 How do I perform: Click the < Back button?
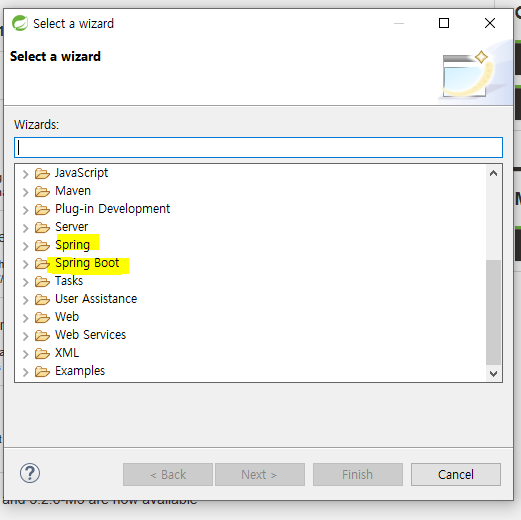point(168,474)
